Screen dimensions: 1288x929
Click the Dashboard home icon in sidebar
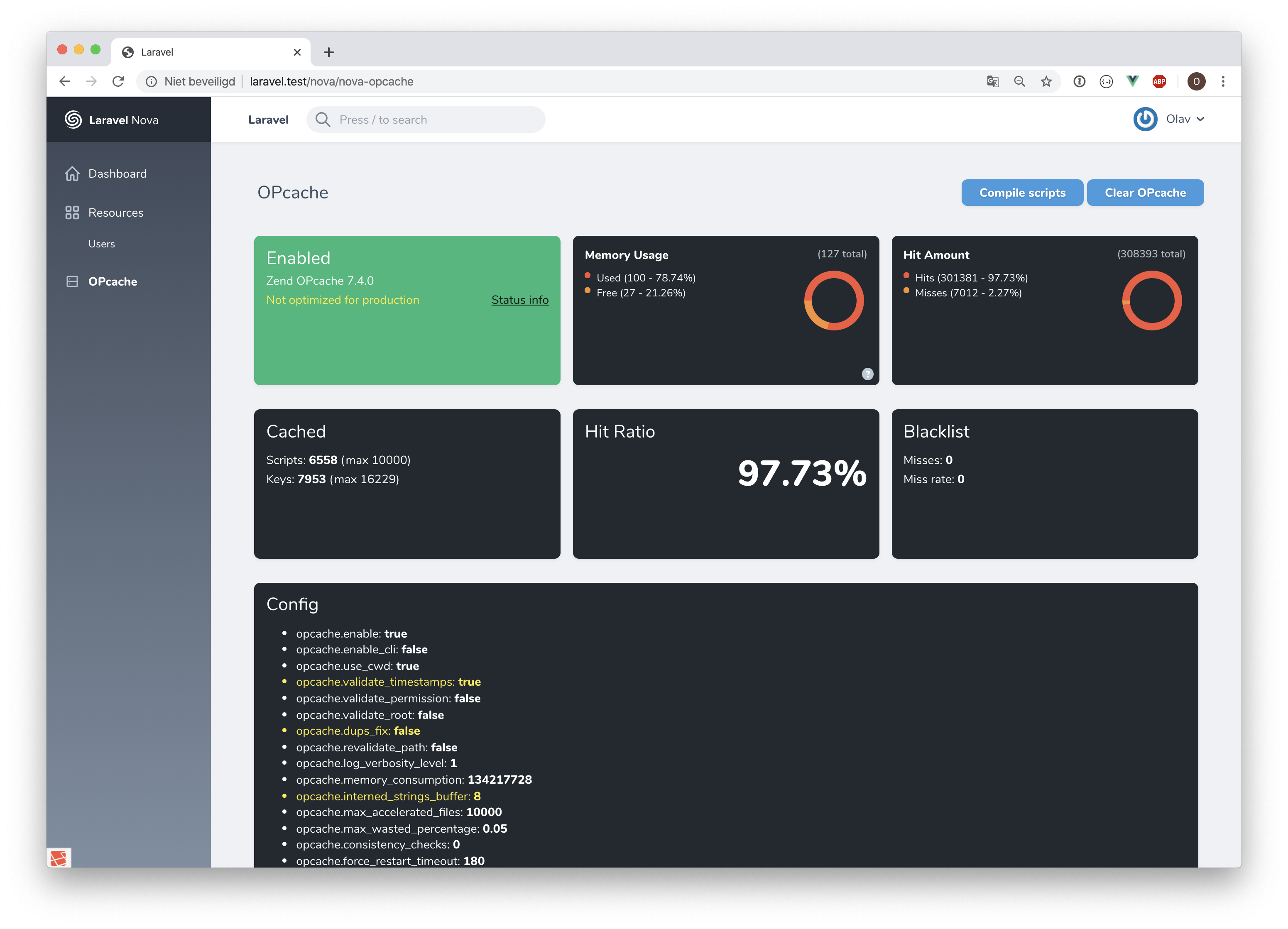[x=72, y=174]
